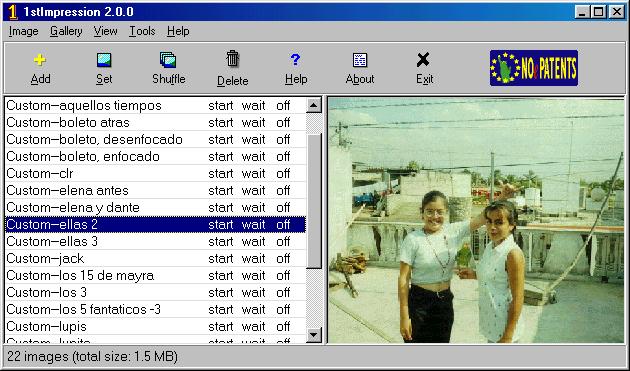The image size is (630, 371).
Task: Open the Image menu
Action: point(23,31)
